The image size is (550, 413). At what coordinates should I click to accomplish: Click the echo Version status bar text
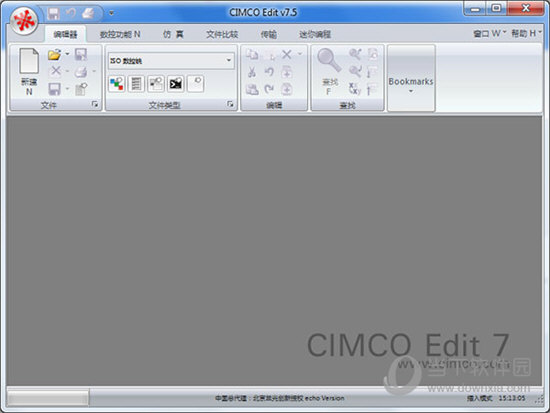(324, 398)
